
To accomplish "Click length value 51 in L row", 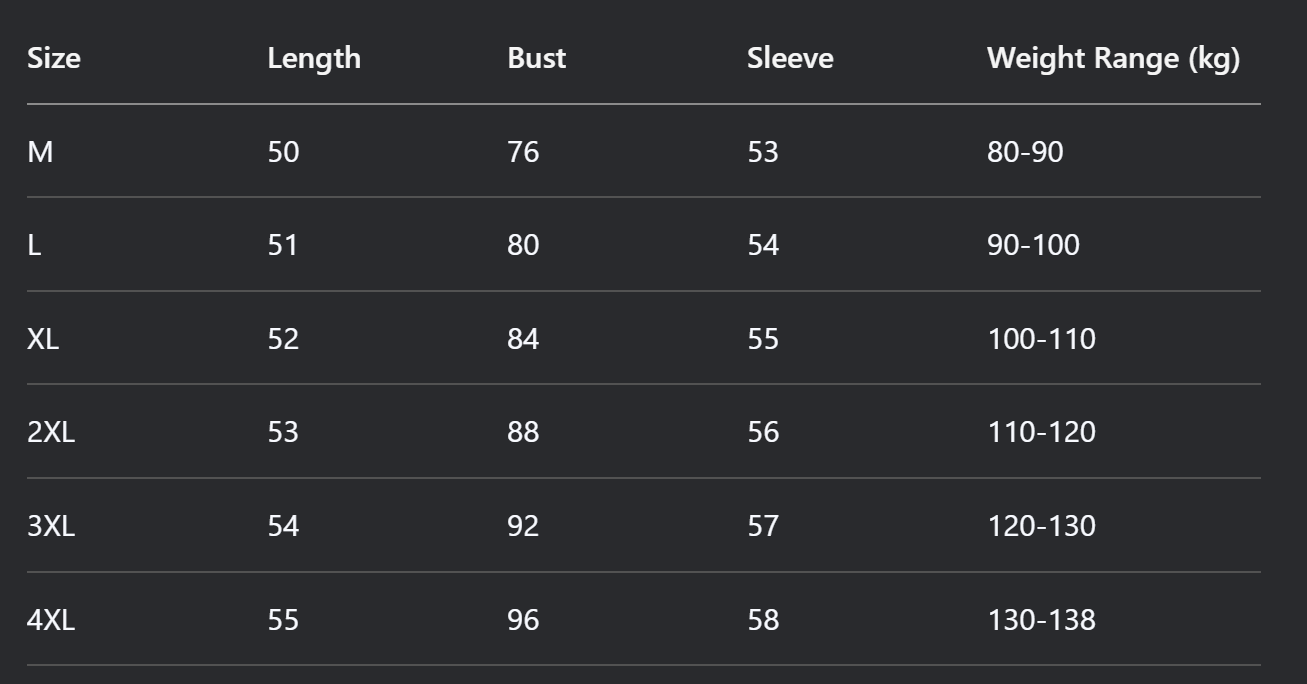I will coord(283,245).
